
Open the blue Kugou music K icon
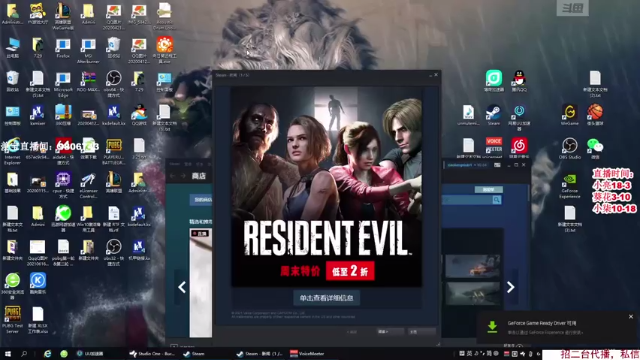pos(38,283)
